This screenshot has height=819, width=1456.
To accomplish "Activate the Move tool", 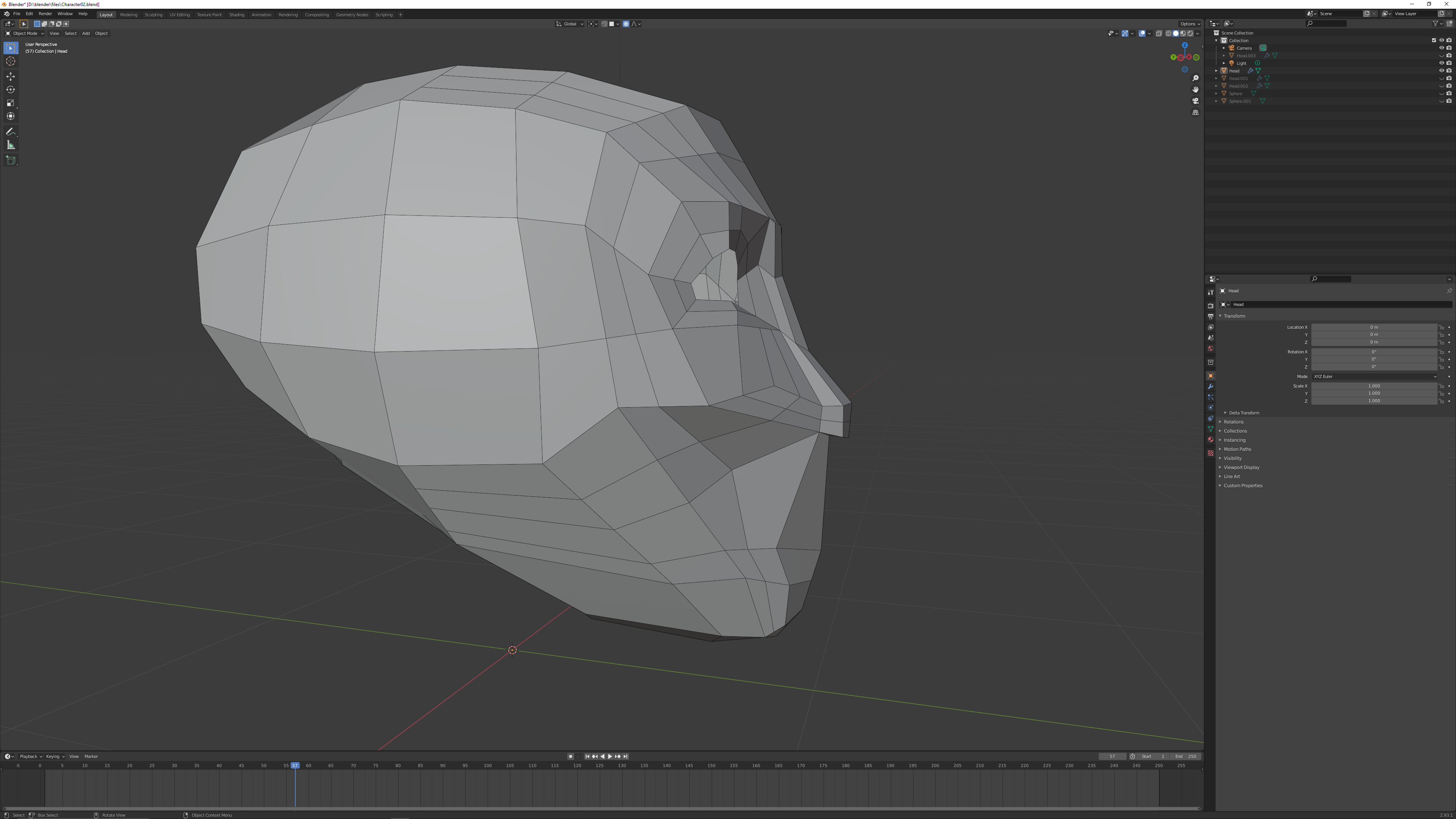I will [11, 76].
